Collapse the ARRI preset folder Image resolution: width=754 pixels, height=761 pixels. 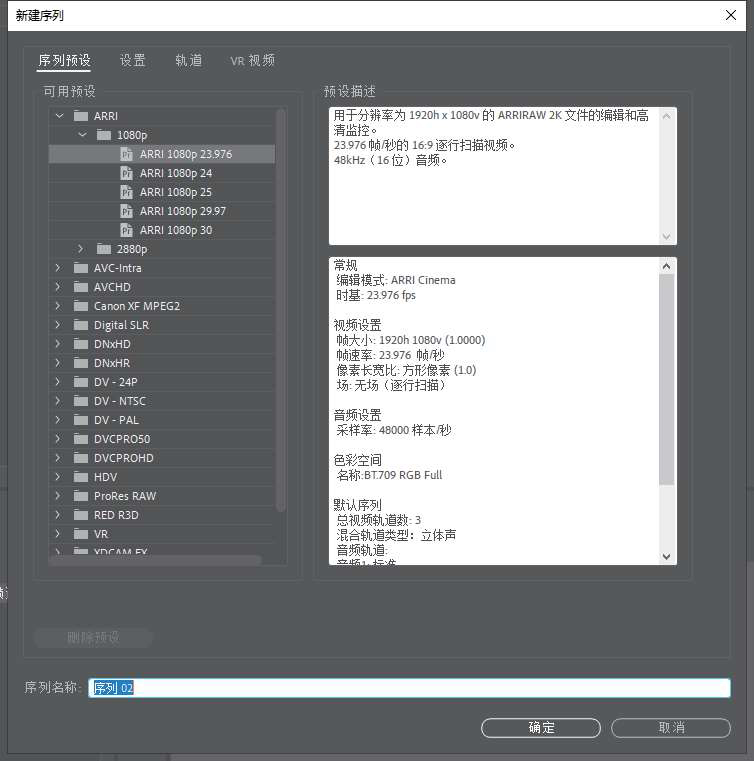(59, 116)
